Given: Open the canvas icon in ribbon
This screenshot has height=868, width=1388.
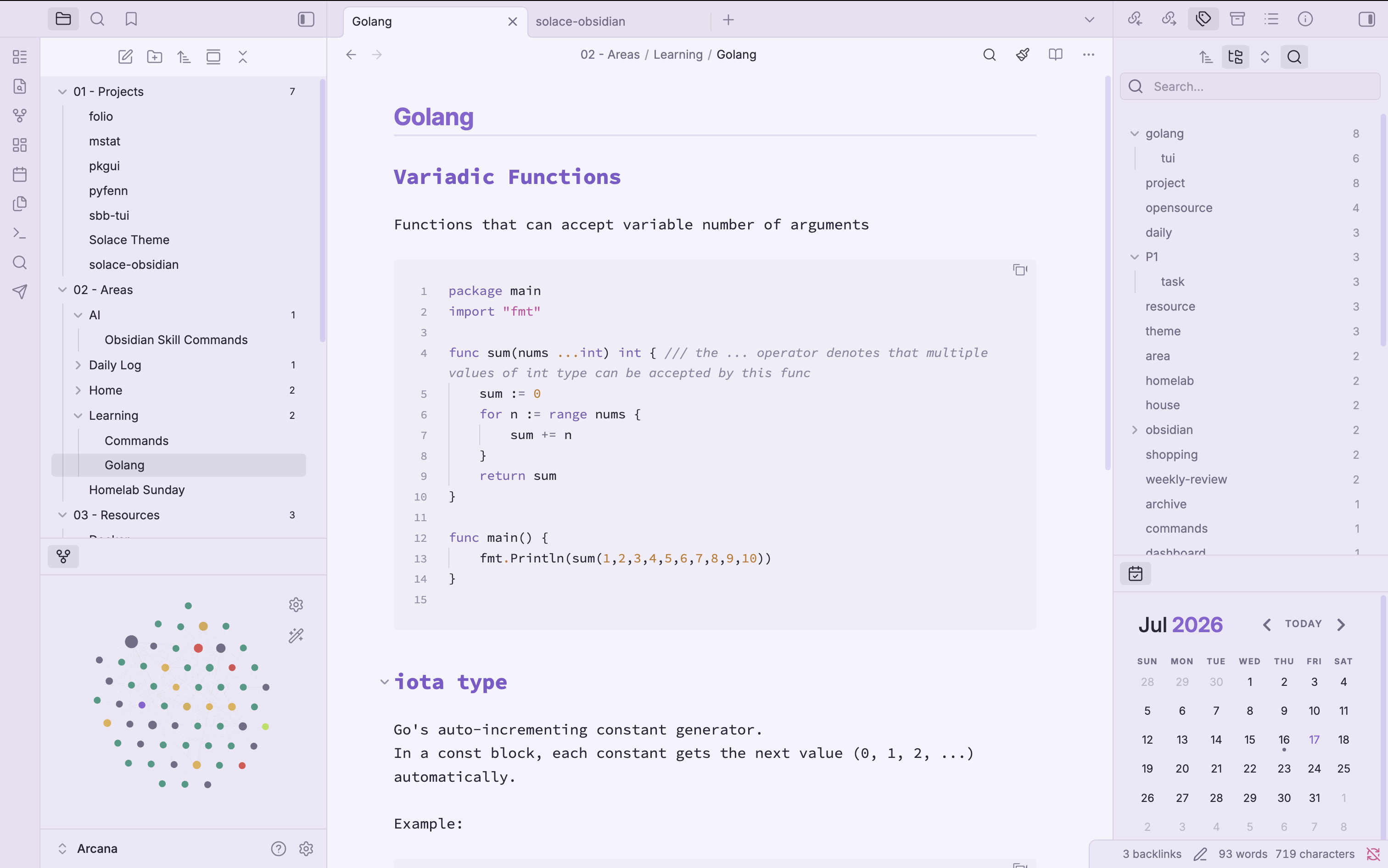Looking at the screenshot, I should (x=20, y=145).
